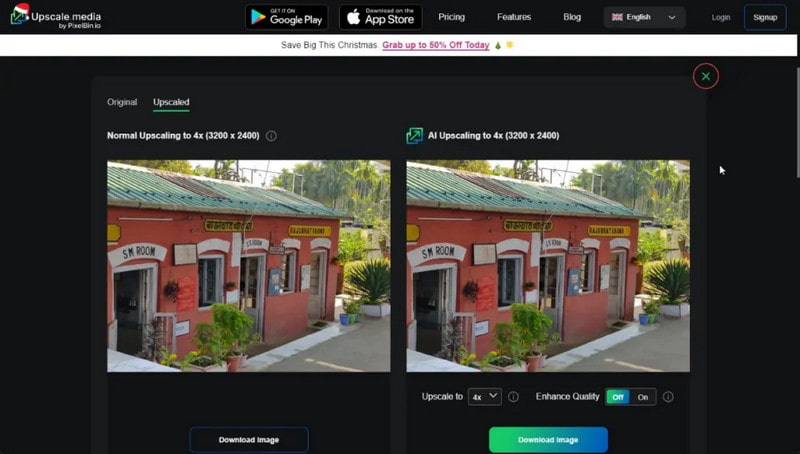Switch to the Original tab
800x454 pixels.
[122, 102]
